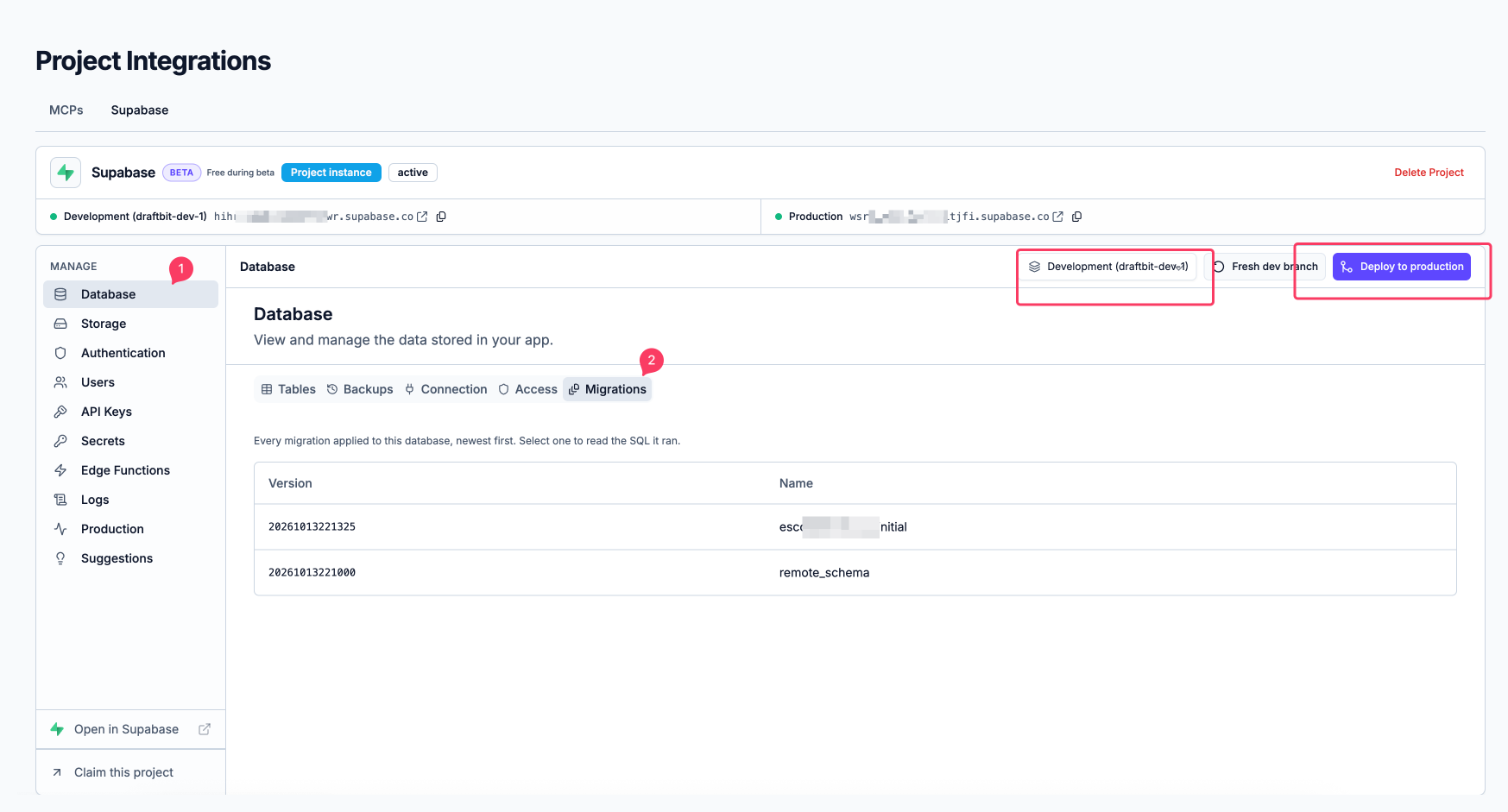
Task: Click the Suggestions lightbulb icon
Action: tap(60, 558)
